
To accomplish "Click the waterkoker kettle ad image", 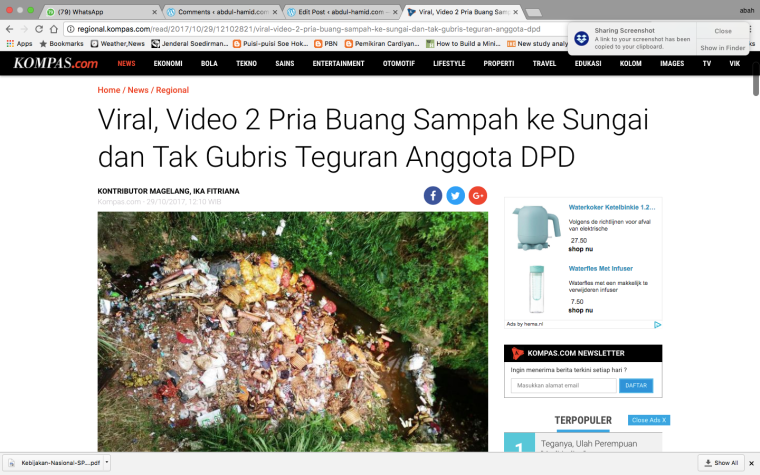I will 536,228.
